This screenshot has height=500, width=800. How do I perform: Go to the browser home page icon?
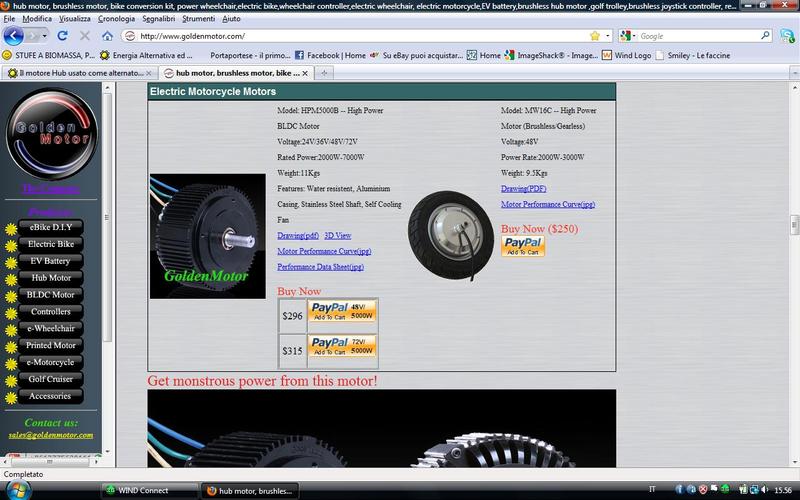[x=107, y=36]
